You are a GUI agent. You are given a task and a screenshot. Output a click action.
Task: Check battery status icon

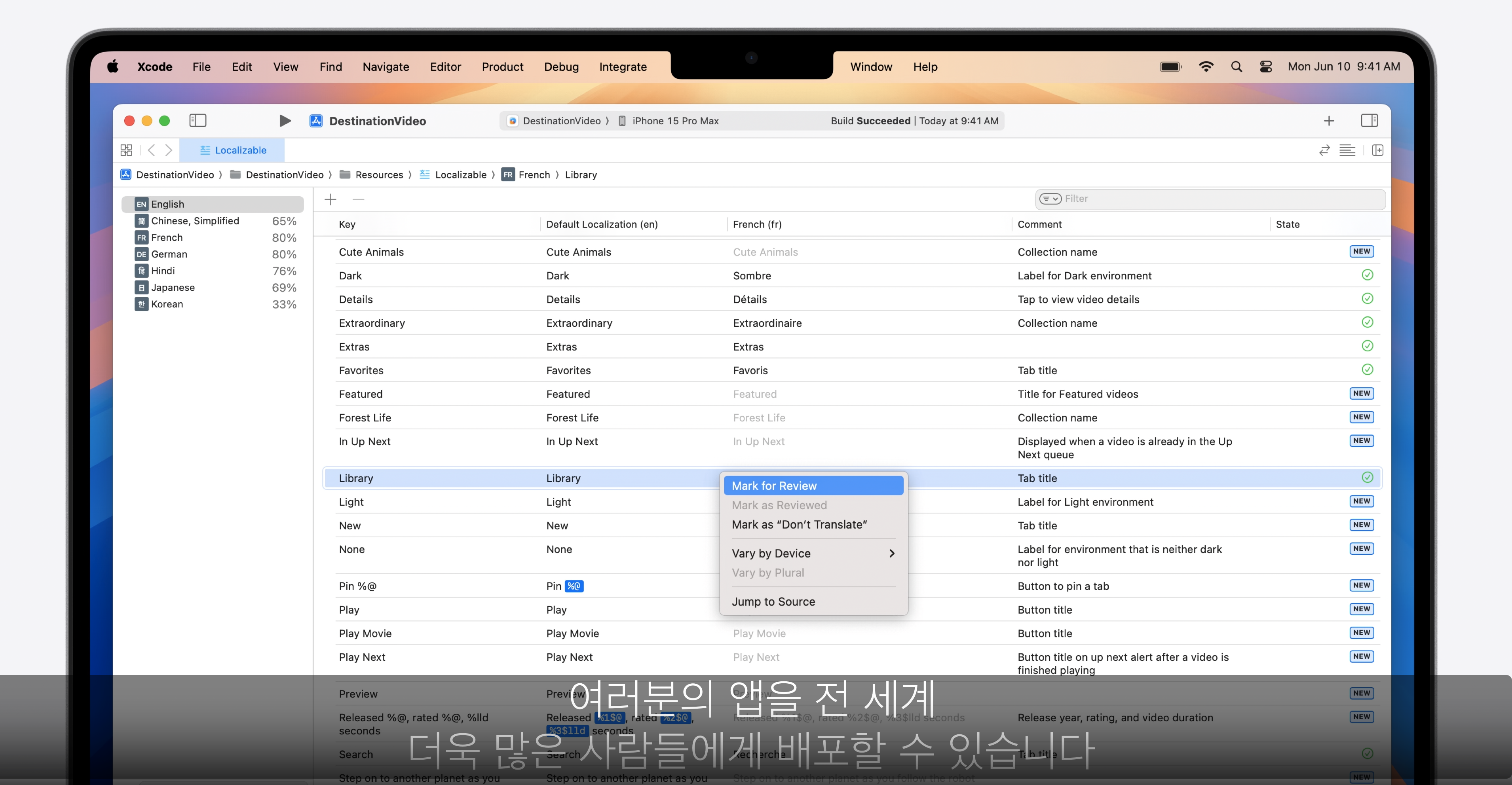coord(1170,66)
